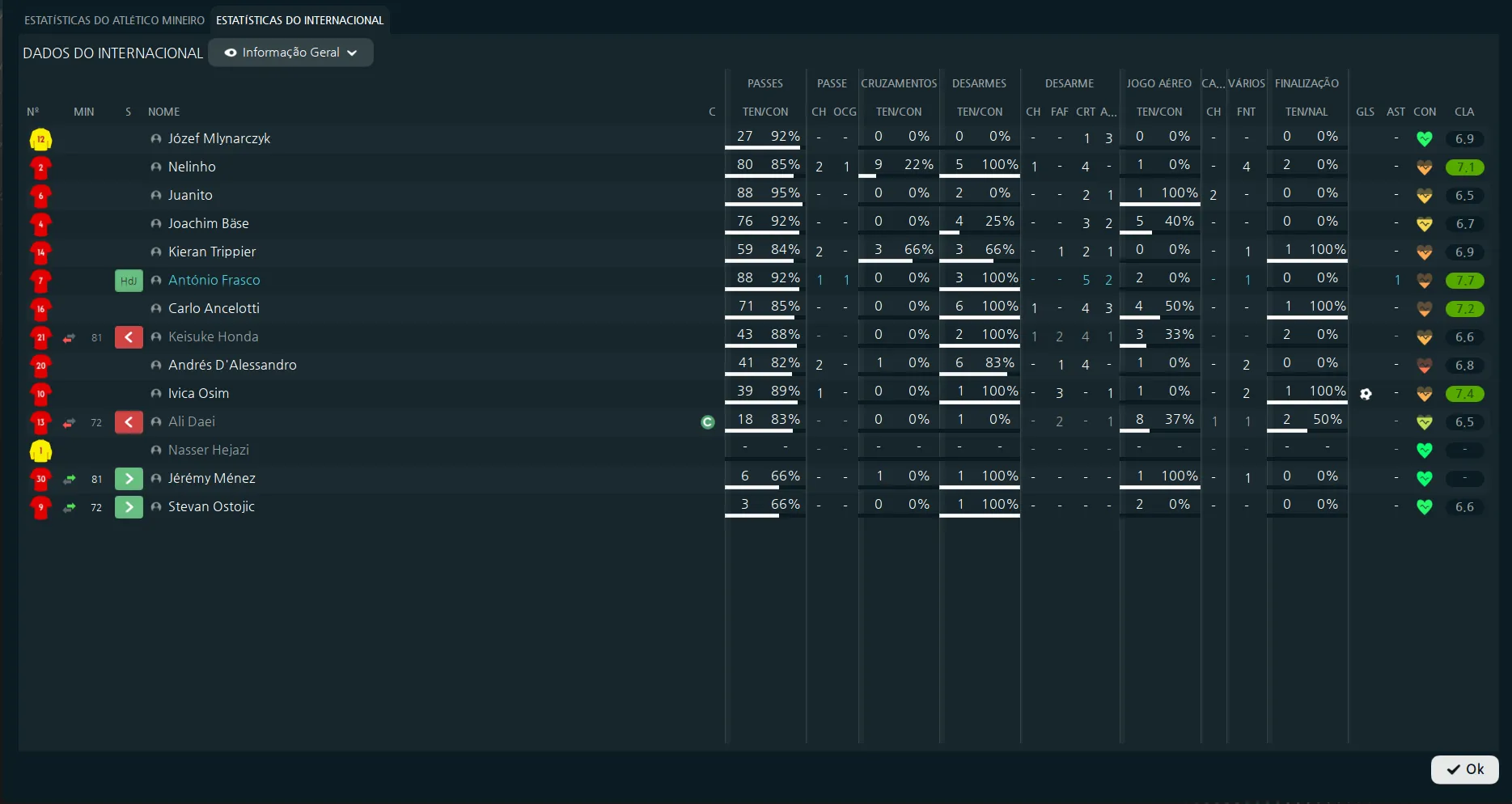Click the goal ball icon on Ivica Osim row
This screenshot has height=804, width=1512.
click(x=1366, y=394)
